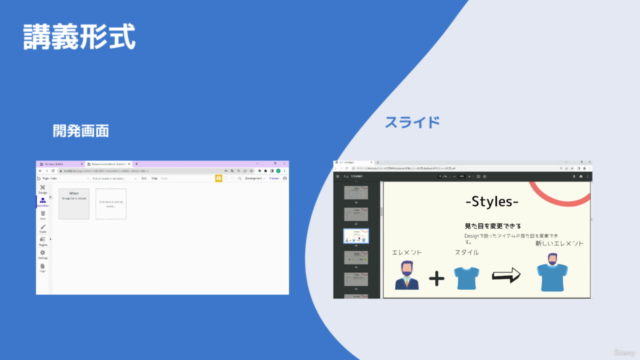Click the '講義形式' title text

coord(79,37)
